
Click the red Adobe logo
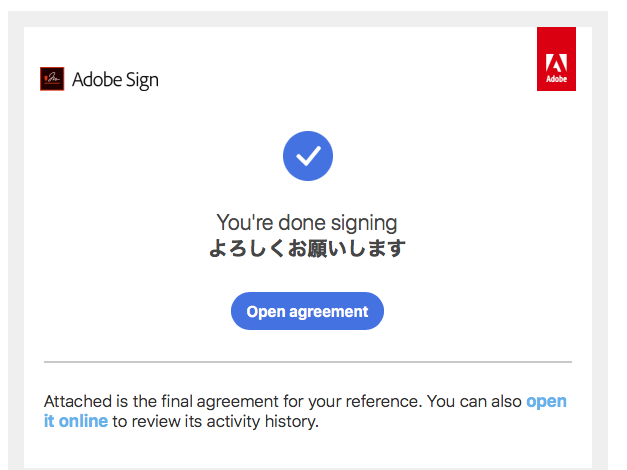(x=556, y=59)
